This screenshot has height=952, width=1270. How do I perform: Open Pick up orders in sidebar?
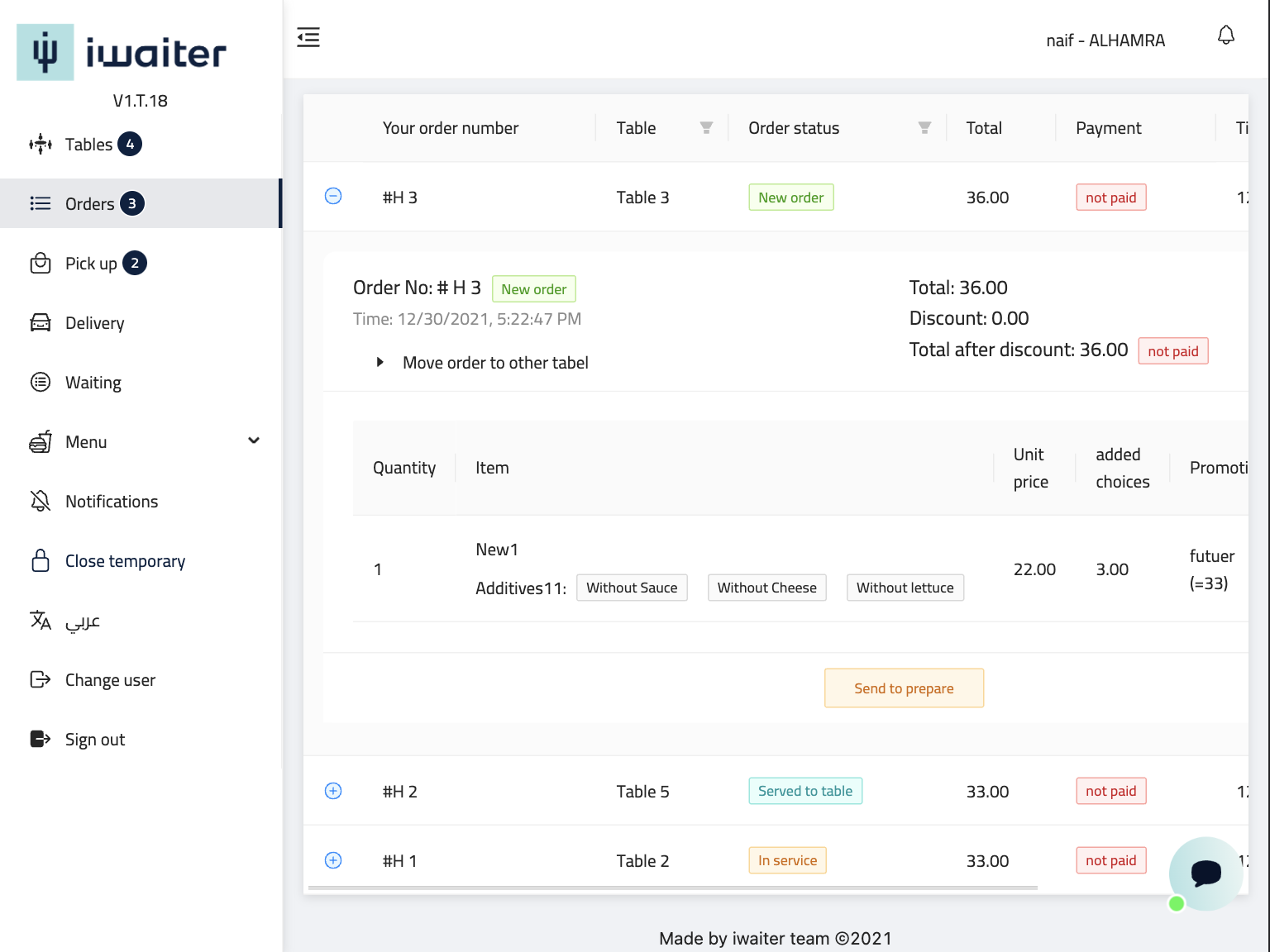(91, 264)
